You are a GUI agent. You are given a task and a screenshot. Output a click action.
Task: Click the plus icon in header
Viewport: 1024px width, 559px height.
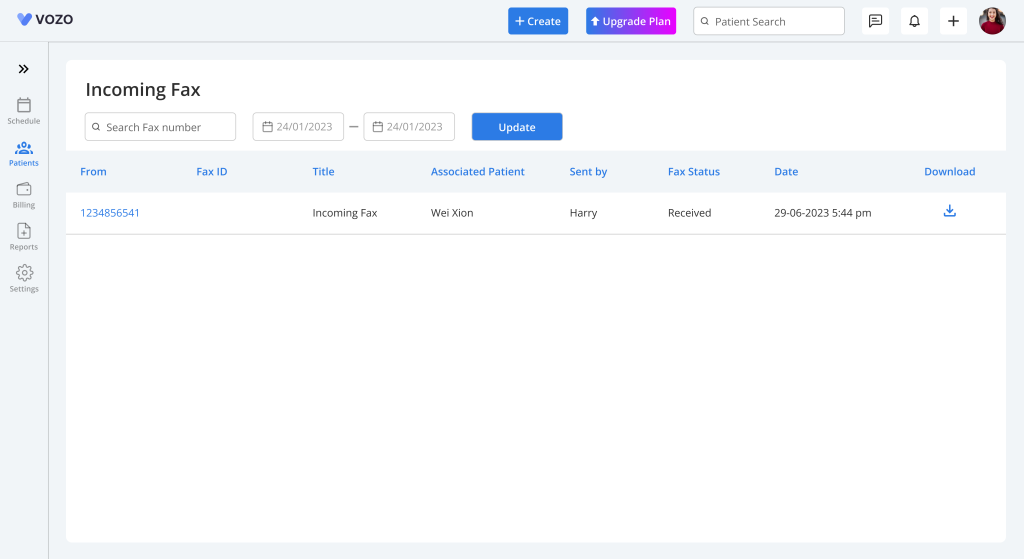coord(953,21)
